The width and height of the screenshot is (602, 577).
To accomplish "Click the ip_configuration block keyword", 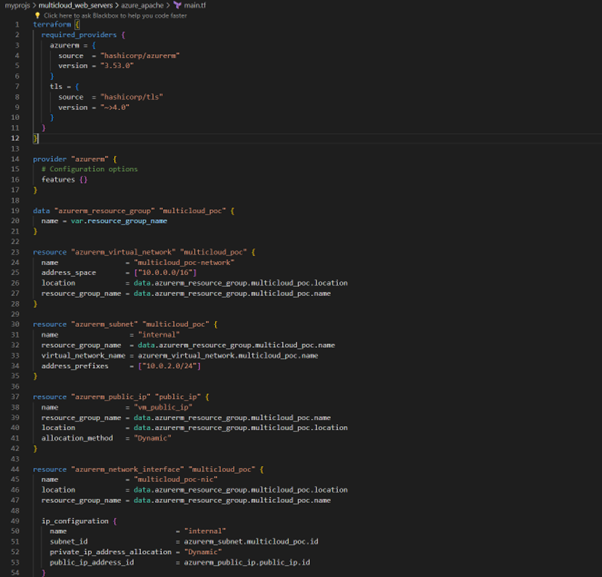I will (x=77, y=521).
